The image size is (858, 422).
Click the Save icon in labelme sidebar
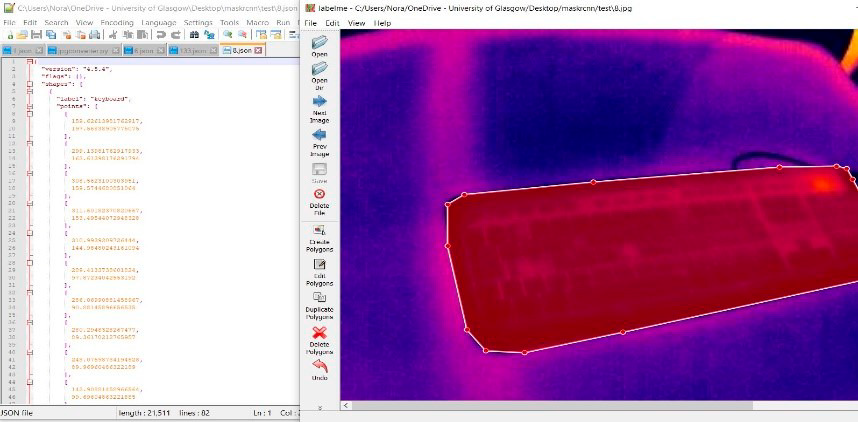pos(320,173)
